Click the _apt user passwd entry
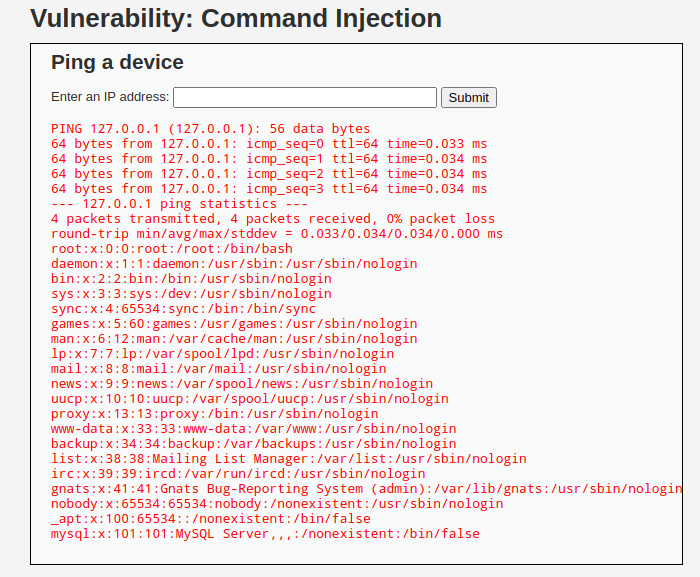700x577 pixels. (x=210, y=519)
